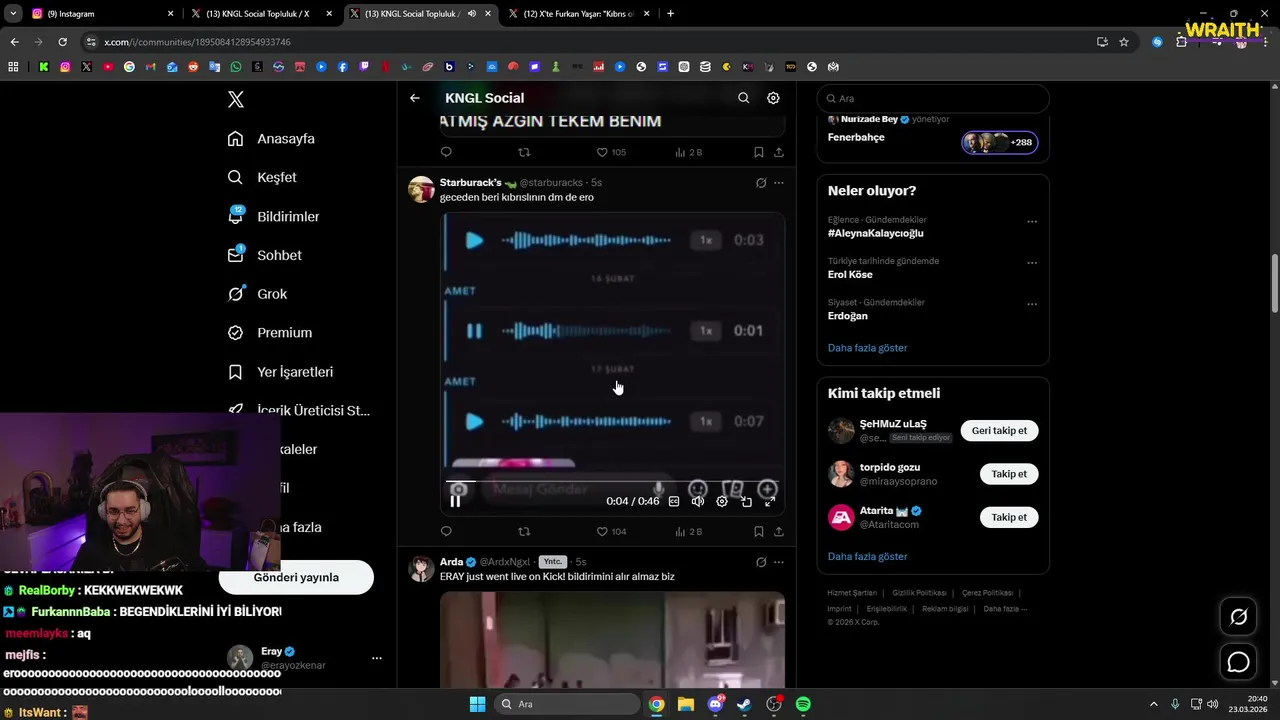Open Grok icon on Arda's post

click(x=761, y=562)
